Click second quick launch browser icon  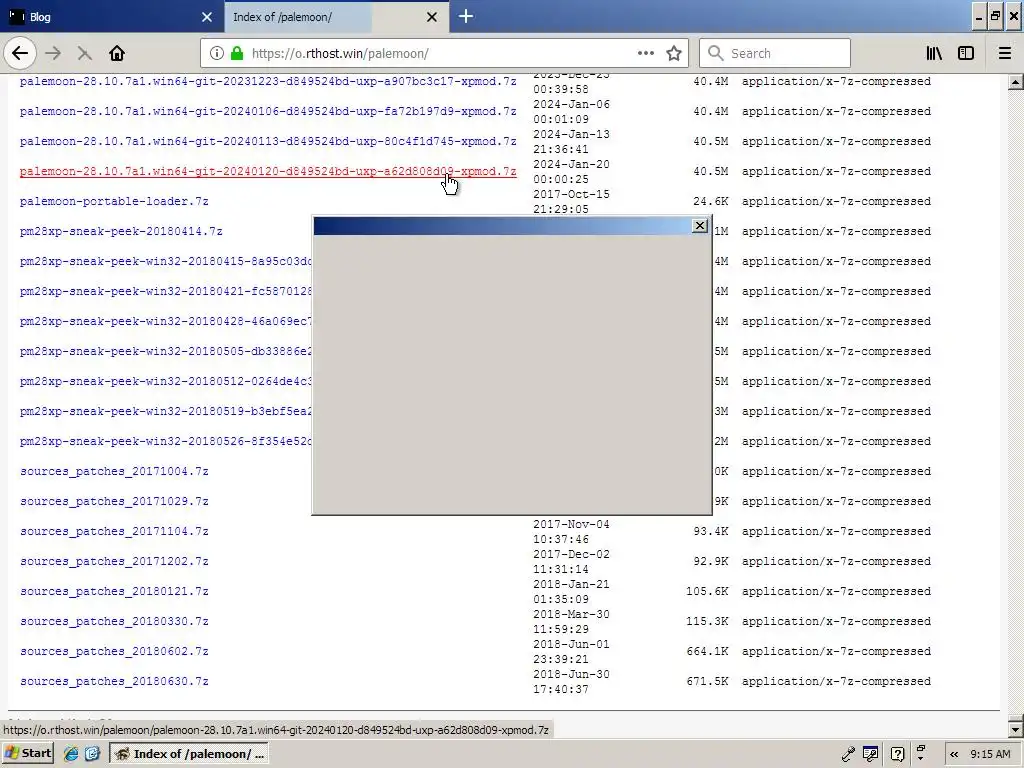[x=92, y=754]
